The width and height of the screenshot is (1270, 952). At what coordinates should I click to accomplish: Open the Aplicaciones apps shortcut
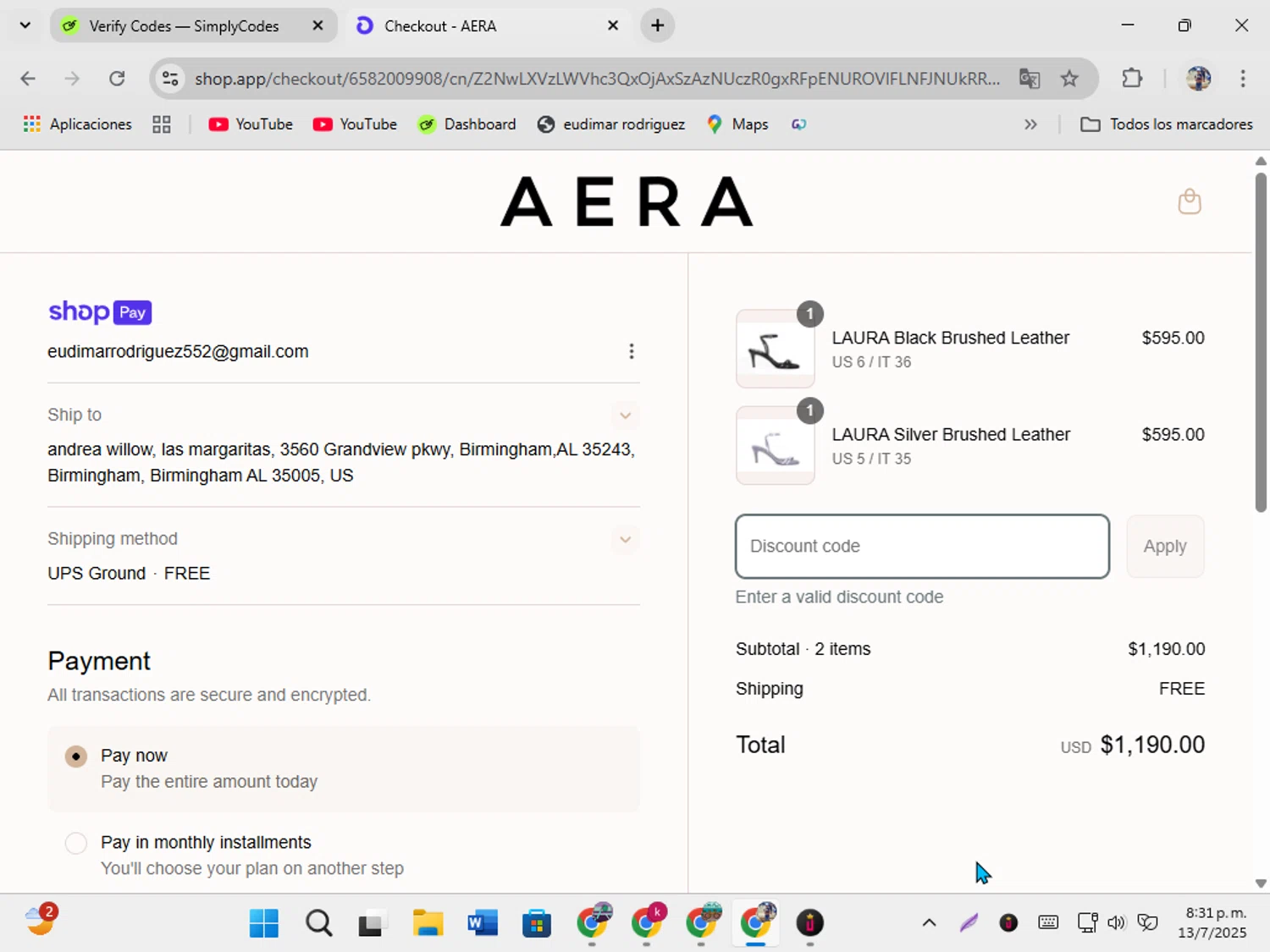[78, 124]
